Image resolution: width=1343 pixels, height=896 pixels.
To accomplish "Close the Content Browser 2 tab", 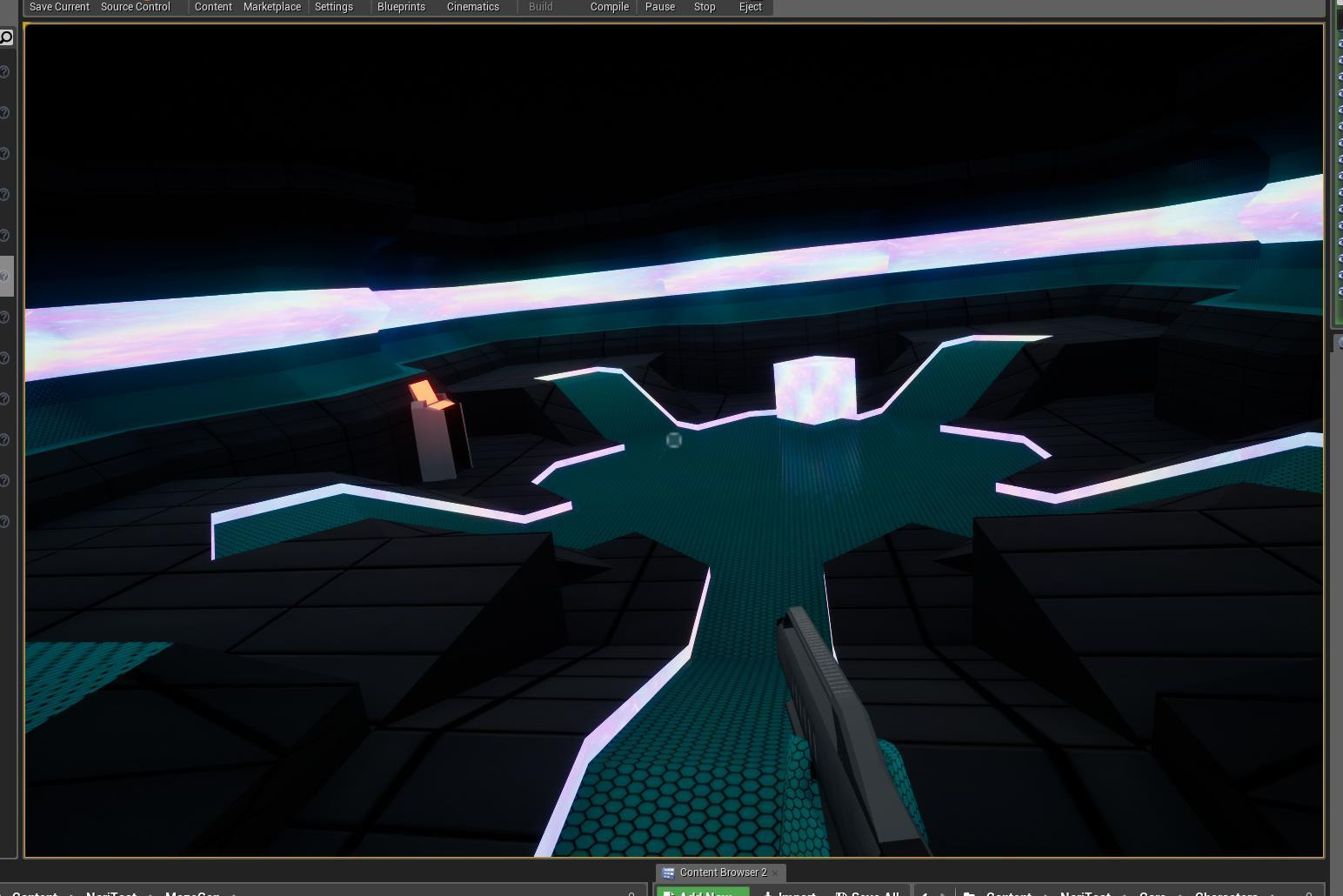I will point(775,873).
